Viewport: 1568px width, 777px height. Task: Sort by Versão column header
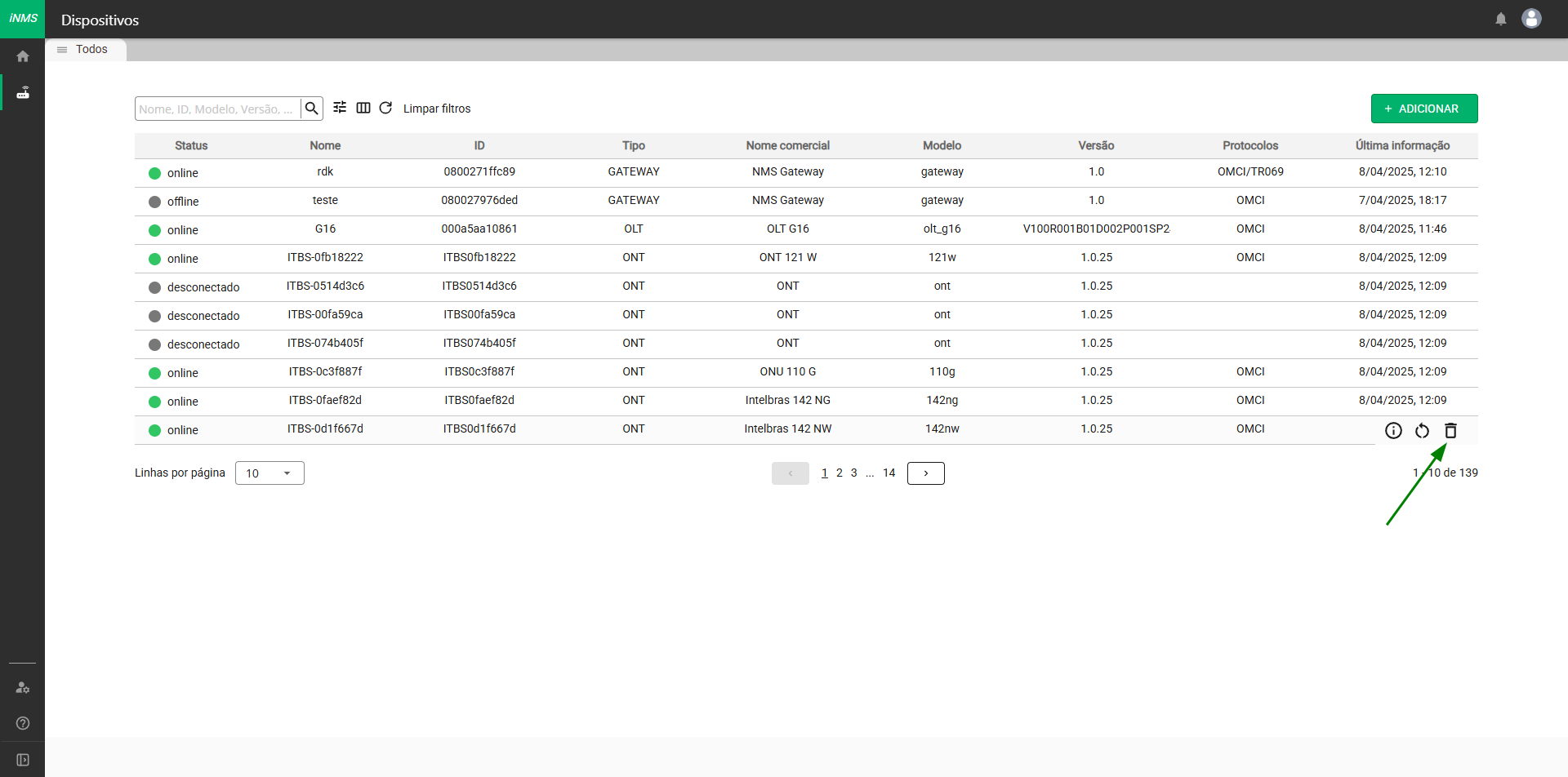pos(1096,145)
